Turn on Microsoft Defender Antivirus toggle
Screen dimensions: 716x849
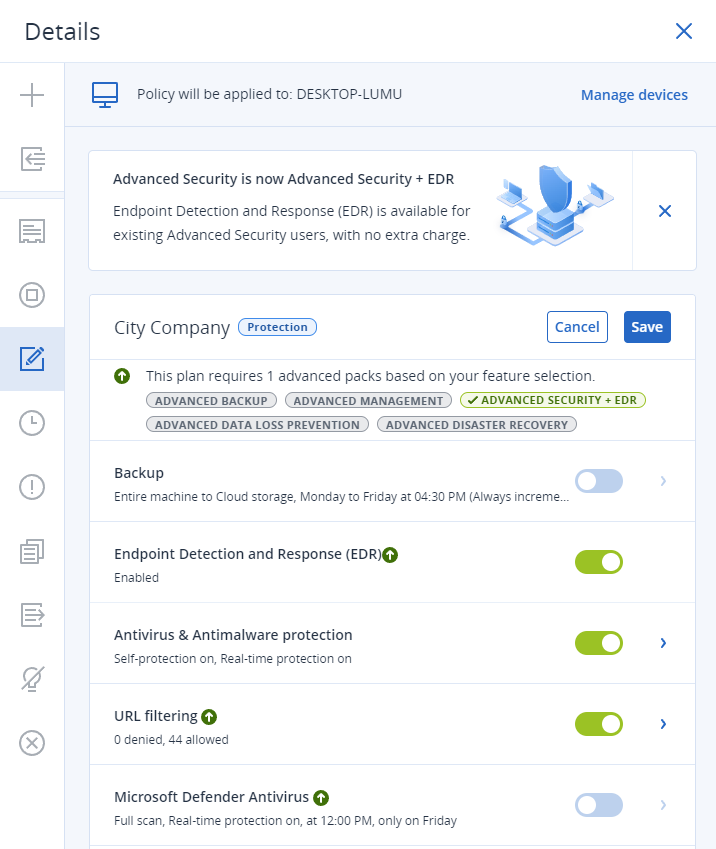point(598,805)
